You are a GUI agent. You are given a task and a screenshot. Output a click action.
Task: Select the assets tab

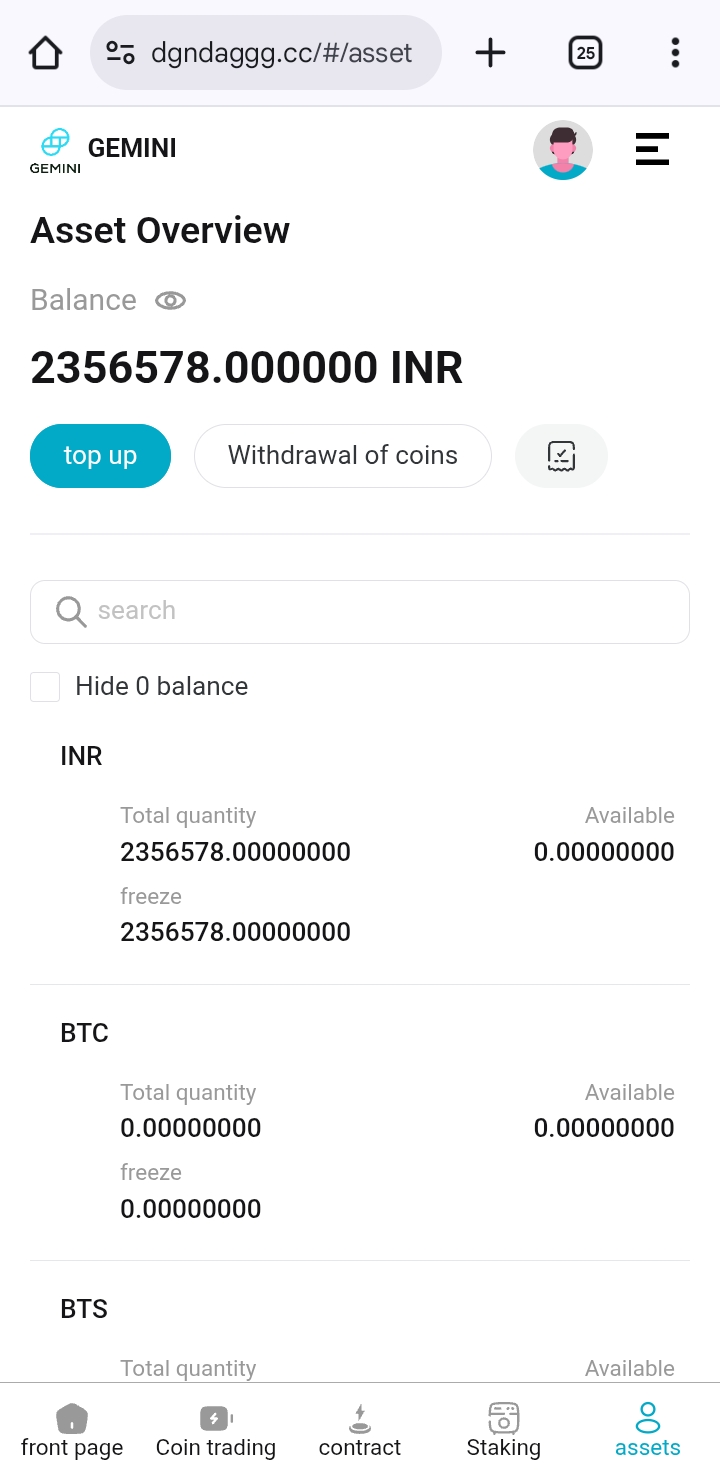point(648,1431)
